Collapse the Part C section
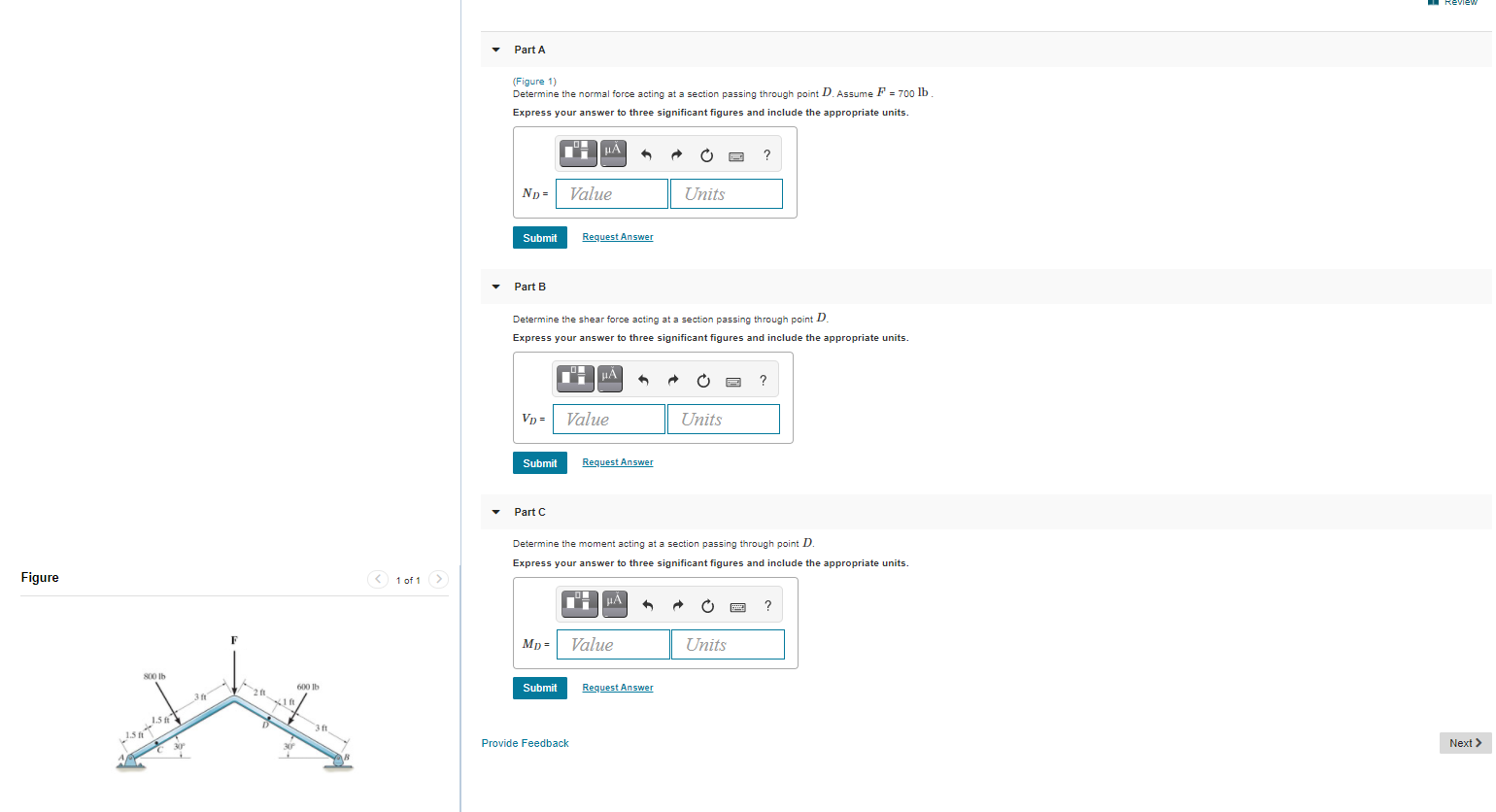The width and height of the screenshot is (1496, 812). coord(496,512)
